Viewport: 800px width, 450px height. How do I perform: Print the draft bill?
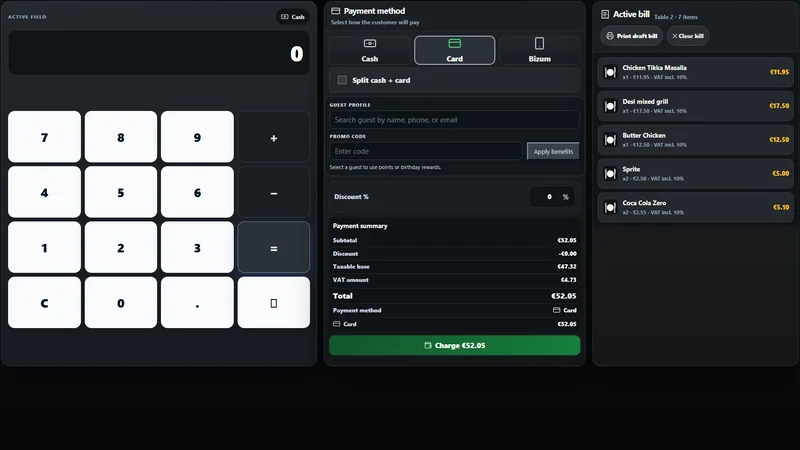[631, 36]
